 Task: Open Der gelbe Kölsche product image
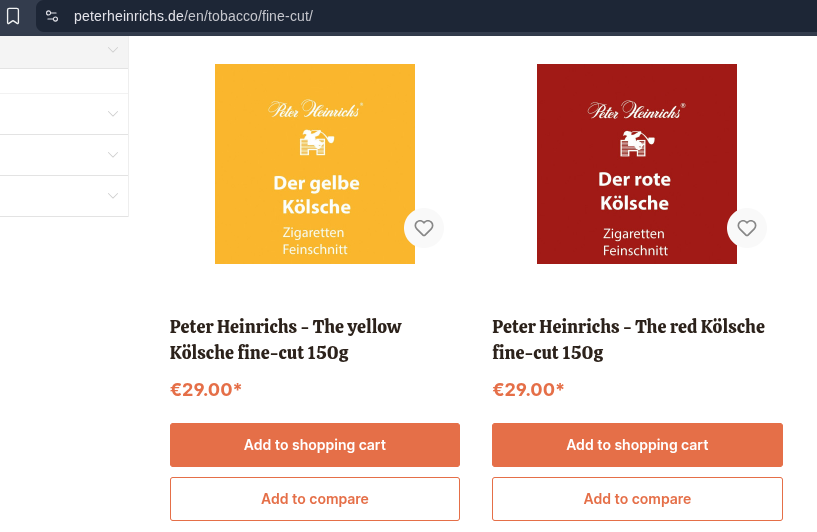click(315, 164)
